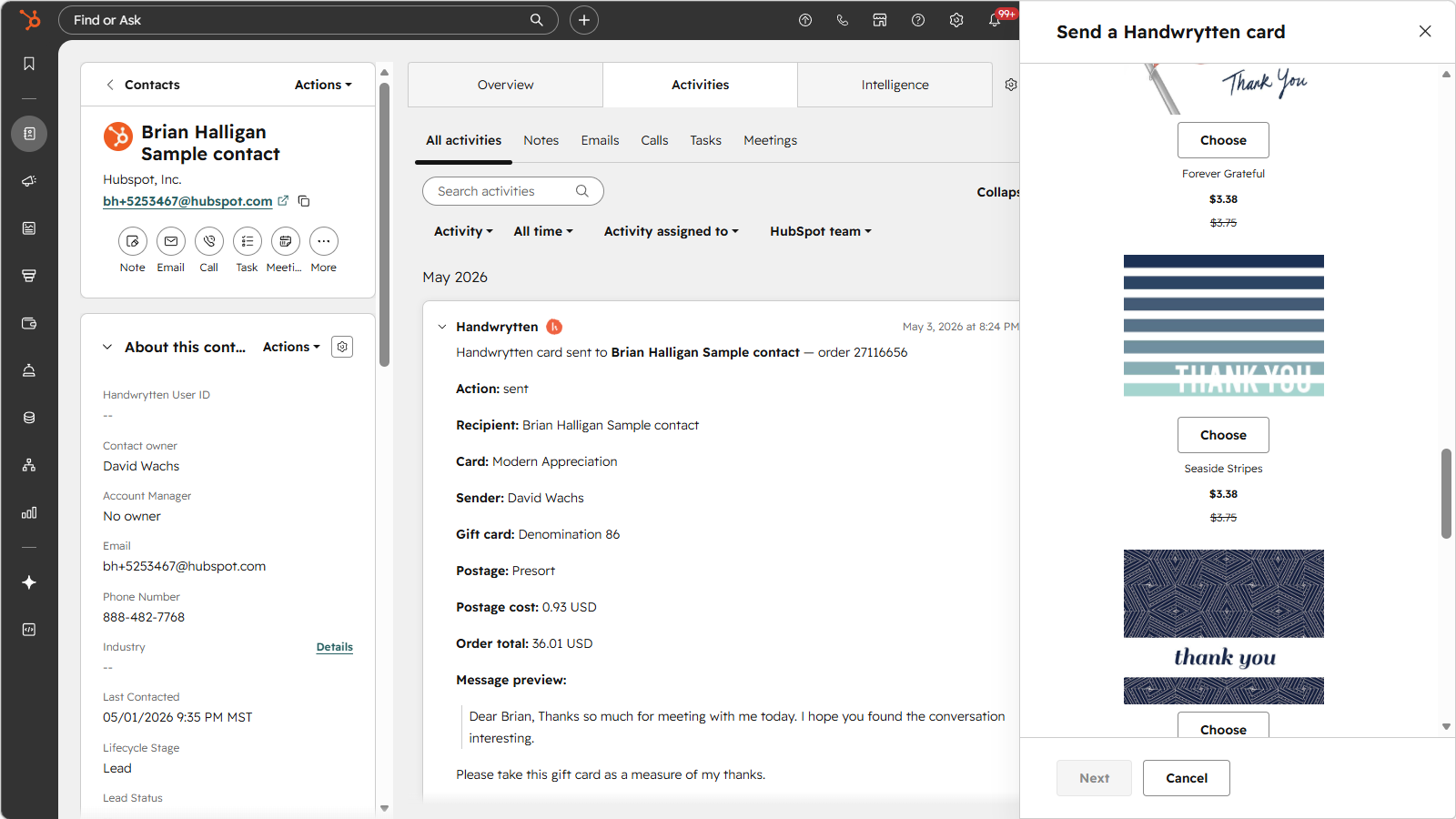Open the Commerce wallet sidebar icon

point(29,323)
